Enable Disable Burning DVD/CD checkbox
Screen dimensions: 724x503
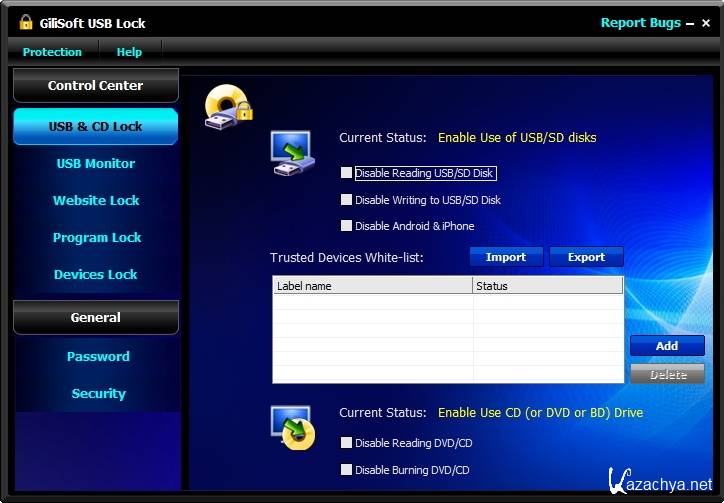[347, 470]
